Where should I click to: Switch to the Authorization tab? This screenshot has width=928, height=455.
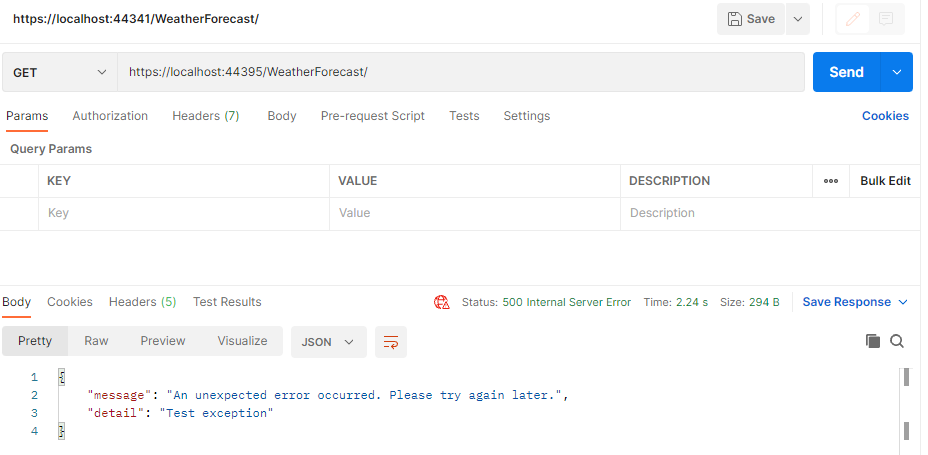point(110,116)
